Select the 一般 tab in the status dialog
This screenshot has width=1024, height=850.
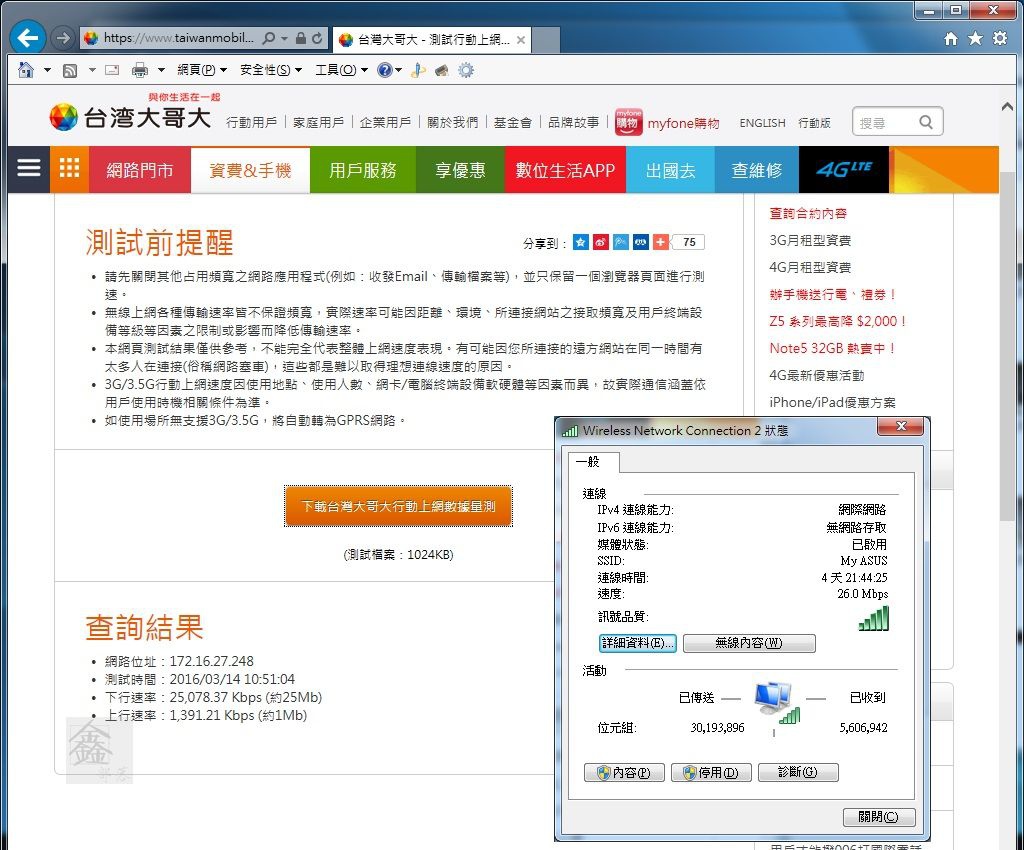click(593, 462)
